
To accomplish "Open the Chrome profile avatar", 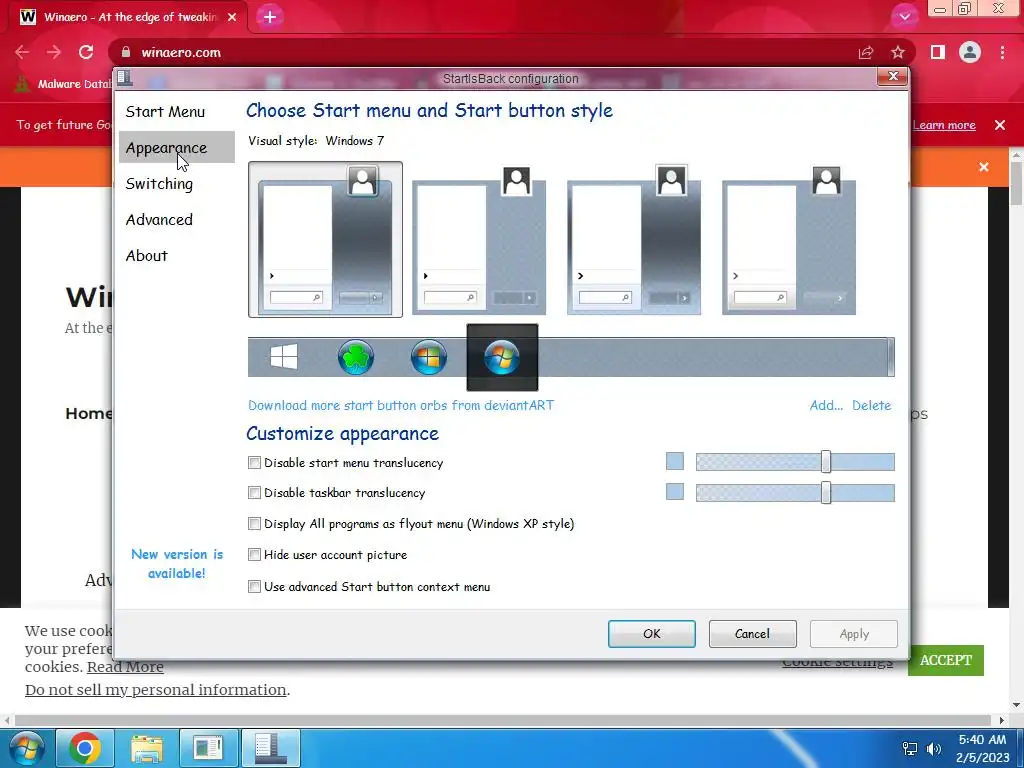I will (x=970, y=52).
